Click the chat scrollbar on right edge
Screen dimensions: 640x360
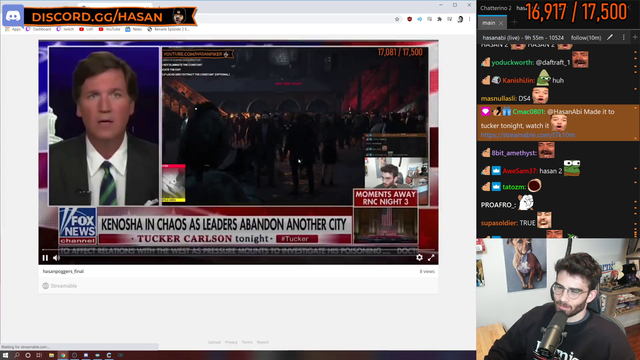point(636,141)
